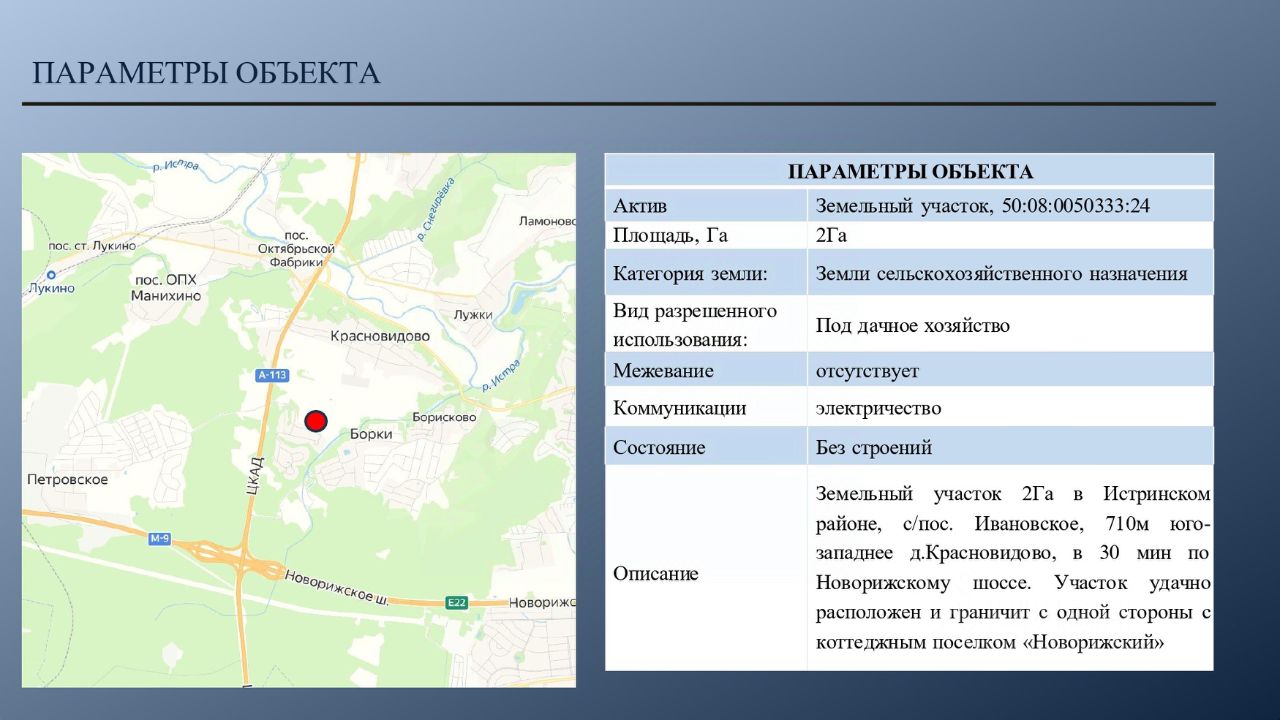
Task: Select the ПАРАМЕТРЫ ОБЪЕКТА slide title
Action: coord(206,73)
